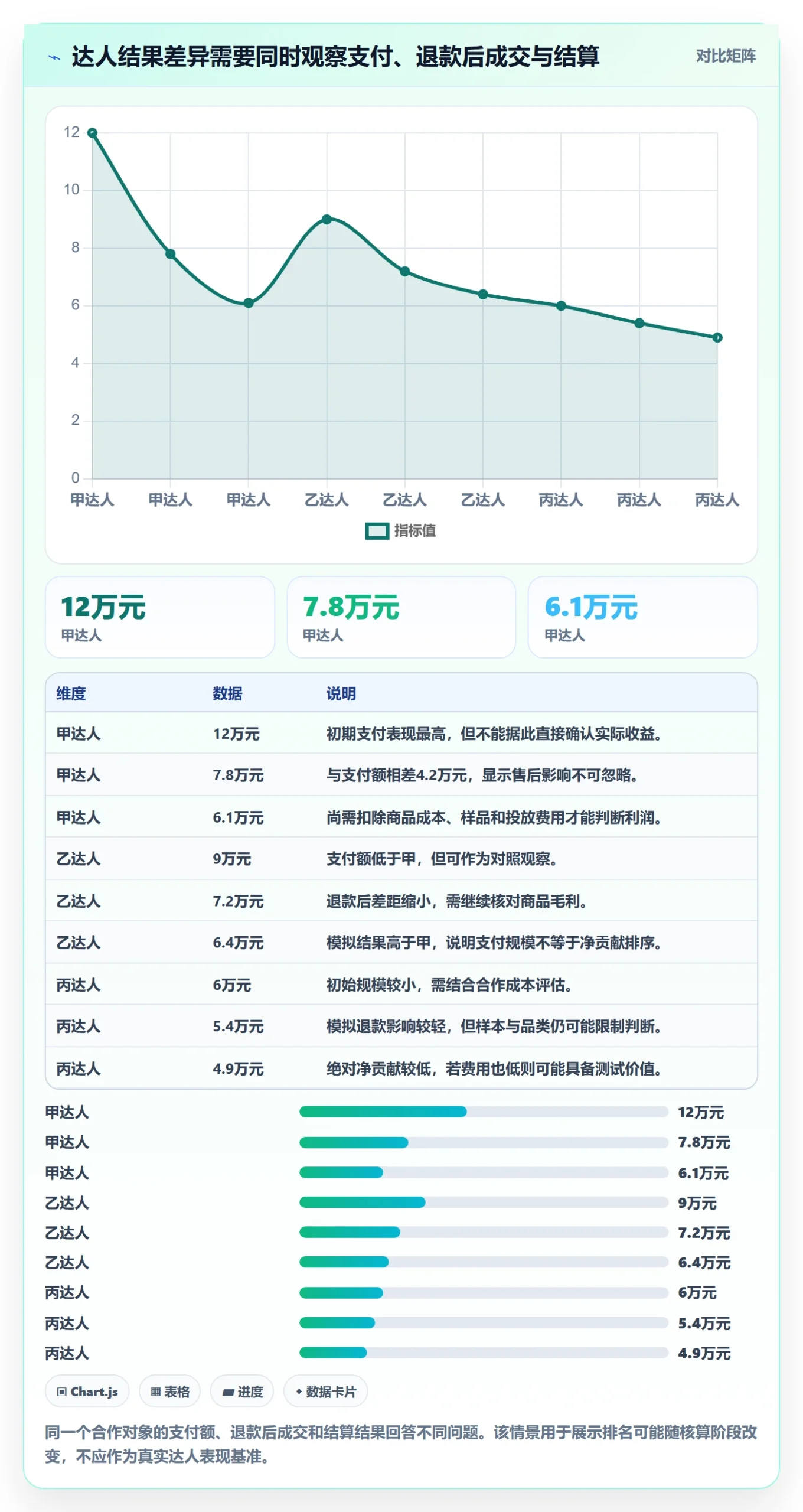Viewport: 803px width, 1512px height.
Task: Open the 对比矩阵 label in the header
Action: coord(726,56)
